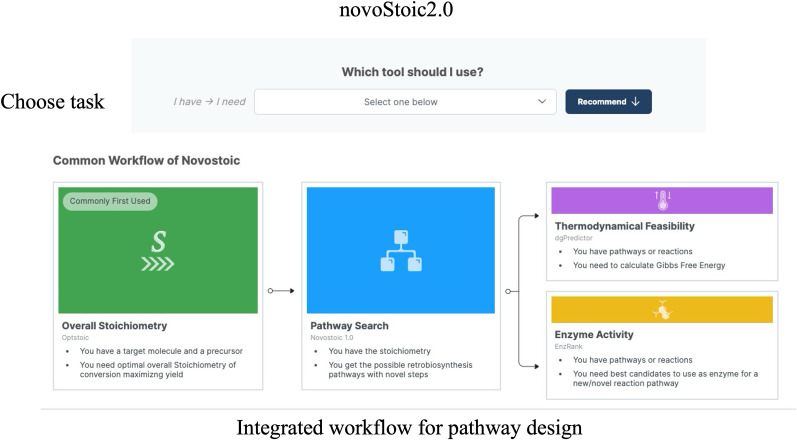Click the EnzRank subtitle label
Image resolution: width=797 pixels, height=440 pixels.
click(568, 347)
